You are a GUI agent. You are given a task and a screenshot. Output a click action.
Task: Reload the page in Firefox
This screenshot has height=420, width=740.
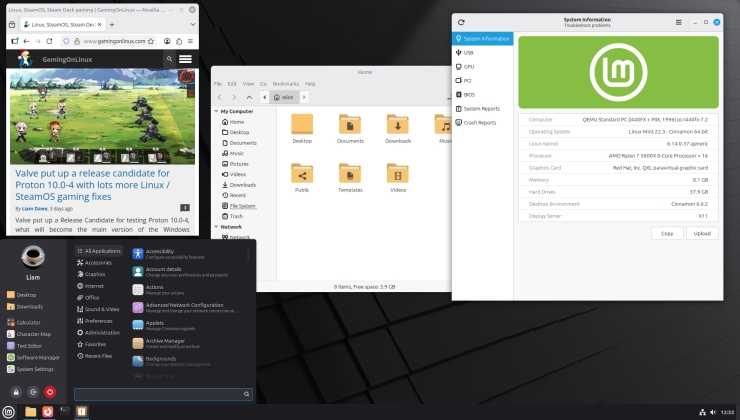point(50,41)
